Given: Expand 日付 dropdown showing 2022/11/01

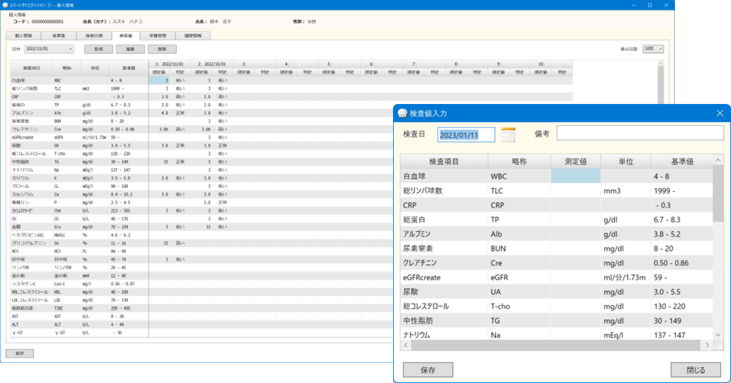Looking at the screenshot, I should tap(48, 49).
